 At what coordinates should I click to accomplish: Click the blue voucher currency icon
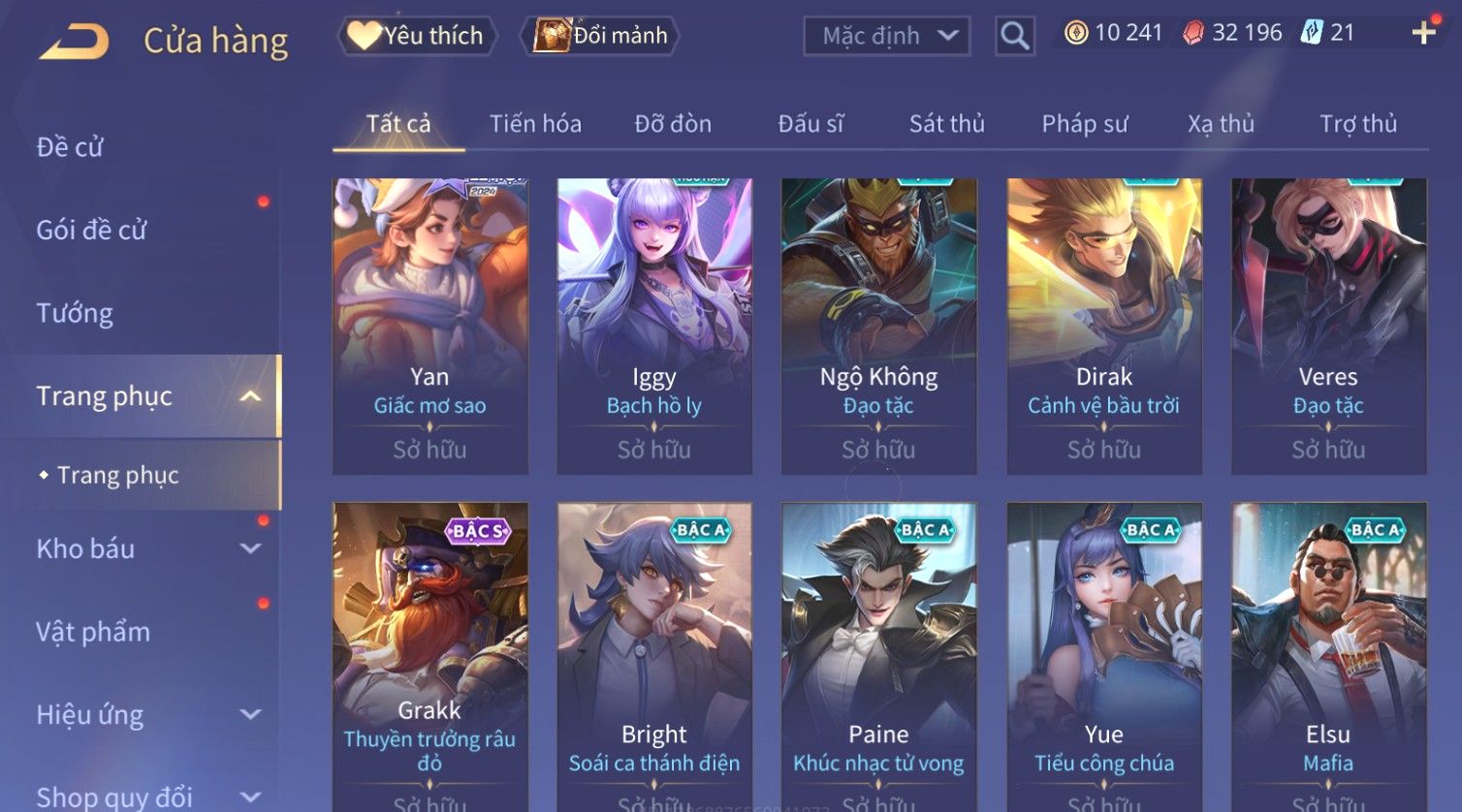[1312, 33]
